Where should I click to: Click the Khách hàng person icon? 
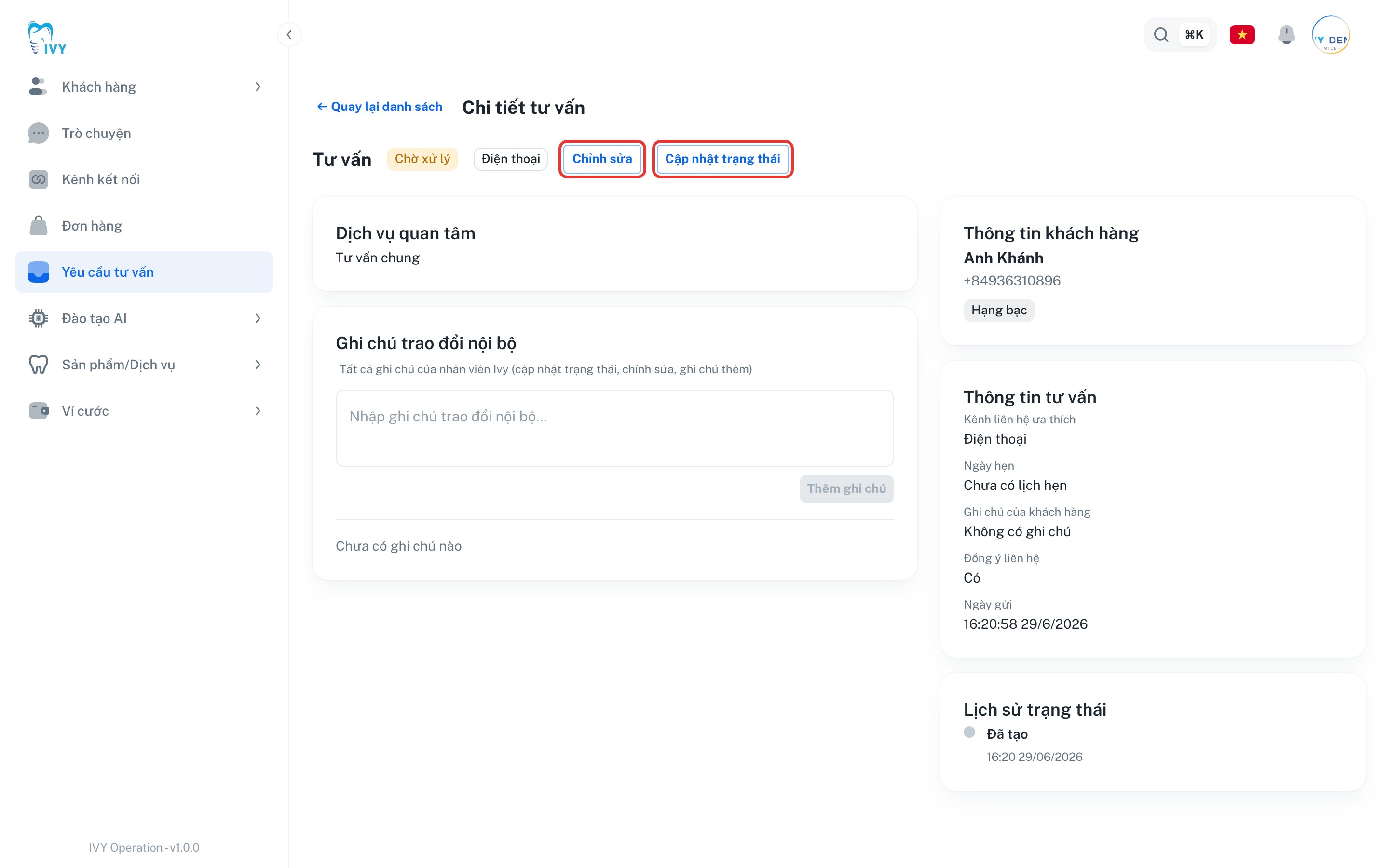pos(38,87)
